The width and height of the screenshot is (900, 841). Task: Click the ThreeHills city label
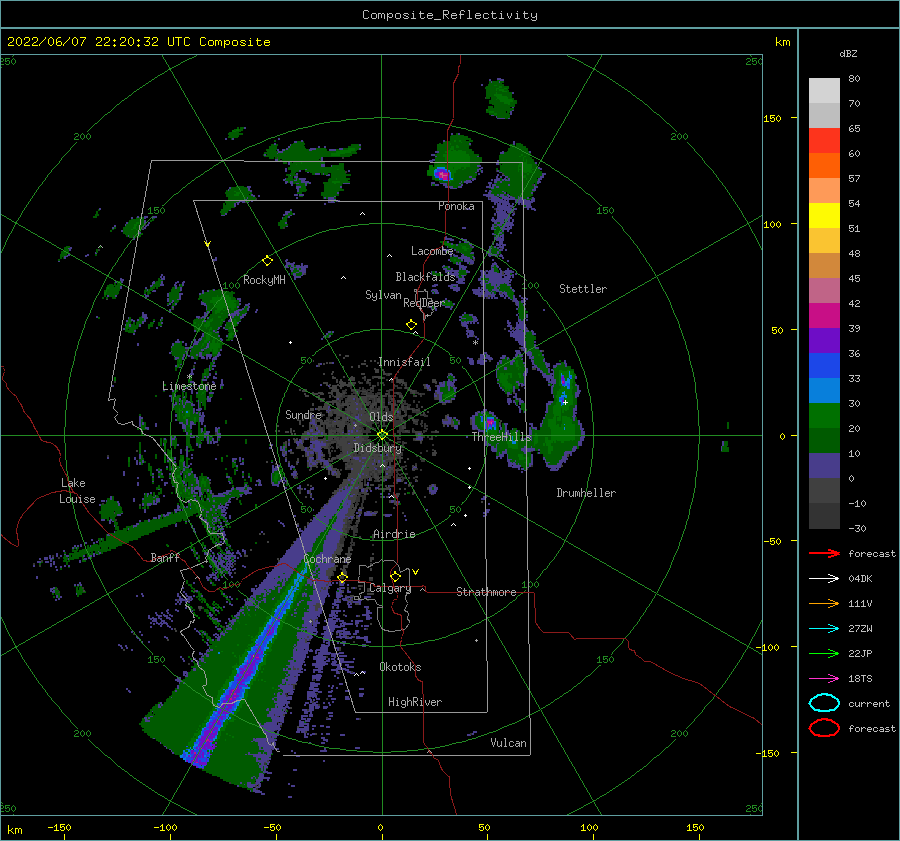point(502,437)
